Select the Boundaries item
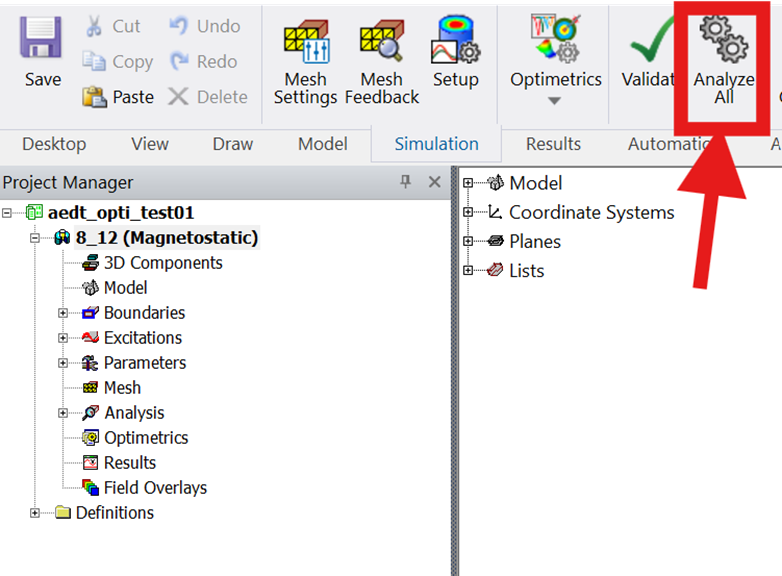Image resolution: width=782 pixels, height=576 pixels. tap(145, 313)
